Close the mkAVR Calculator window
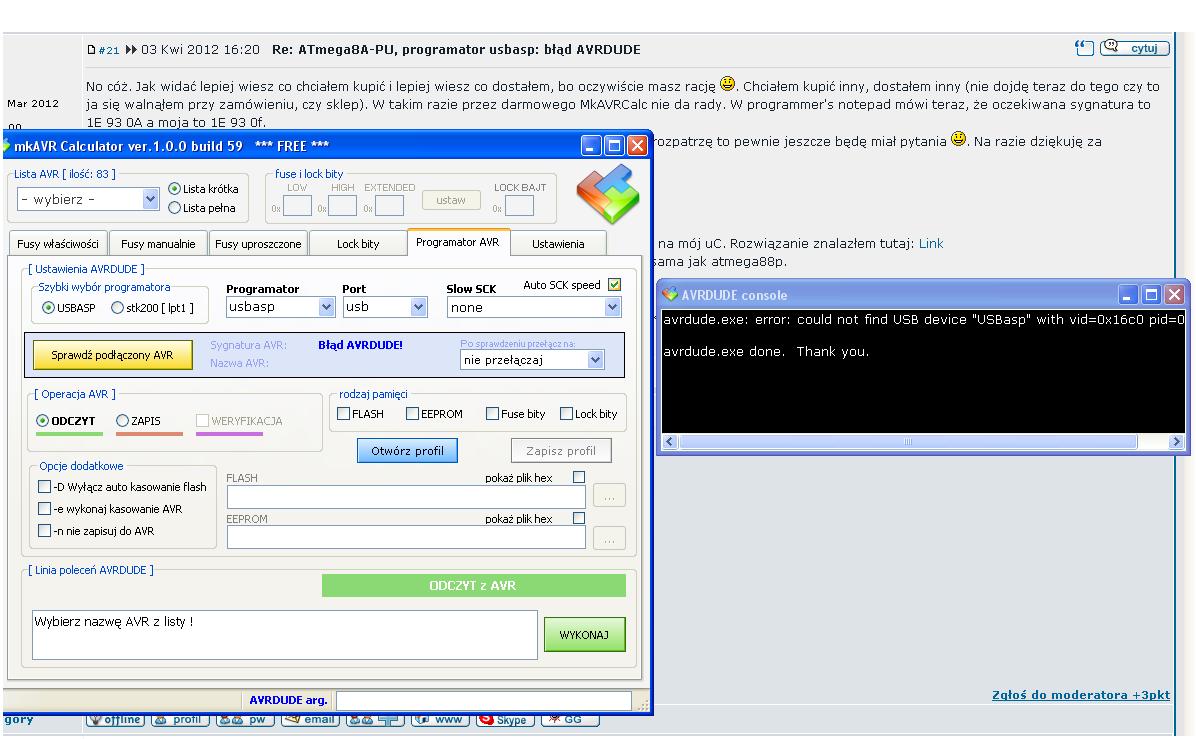1196x739 pixels. pos(638,145)
